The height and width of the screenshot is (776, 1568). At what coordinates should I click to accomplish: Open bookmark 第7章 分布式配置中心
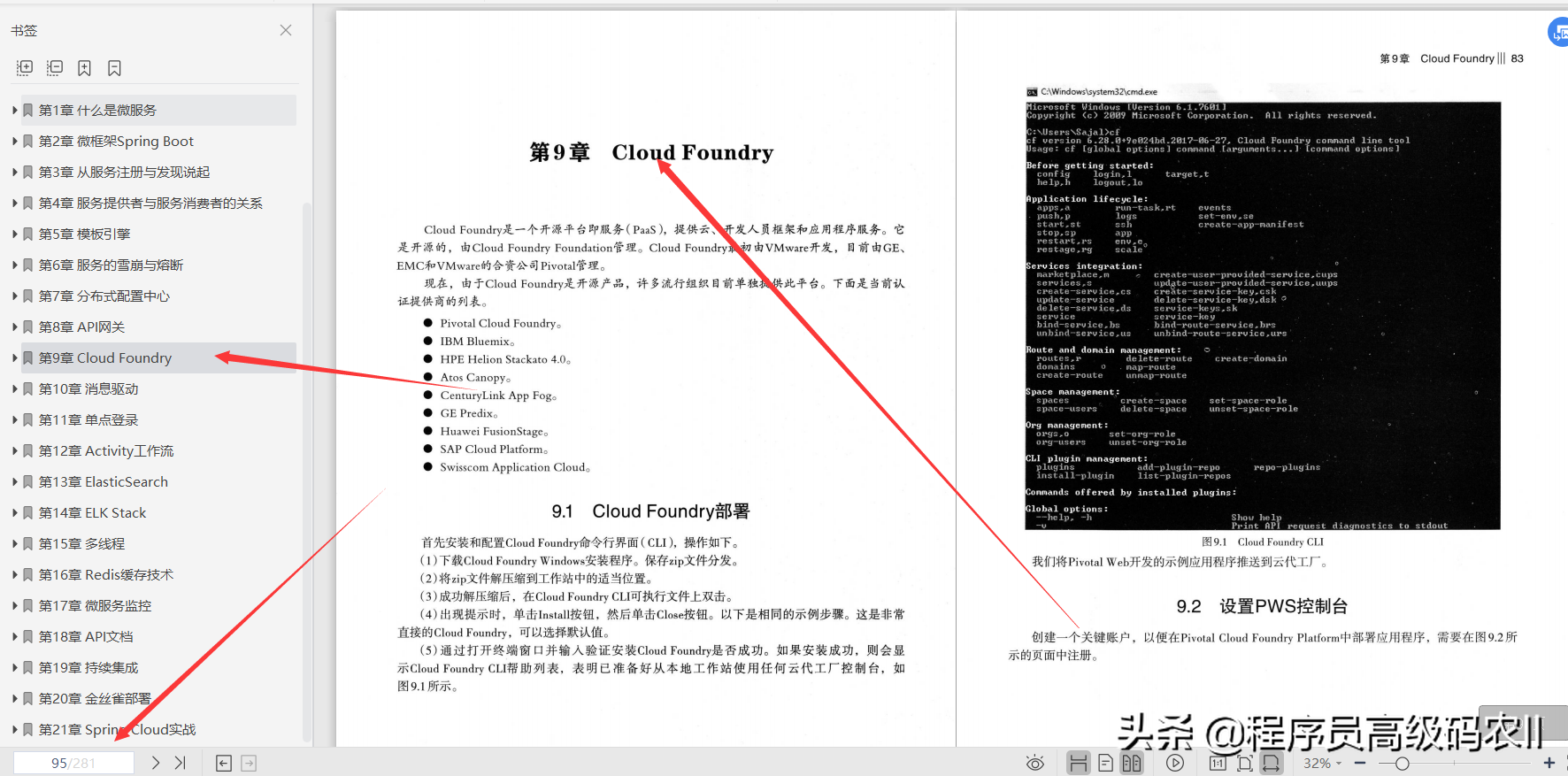click(x=104, y=296)
